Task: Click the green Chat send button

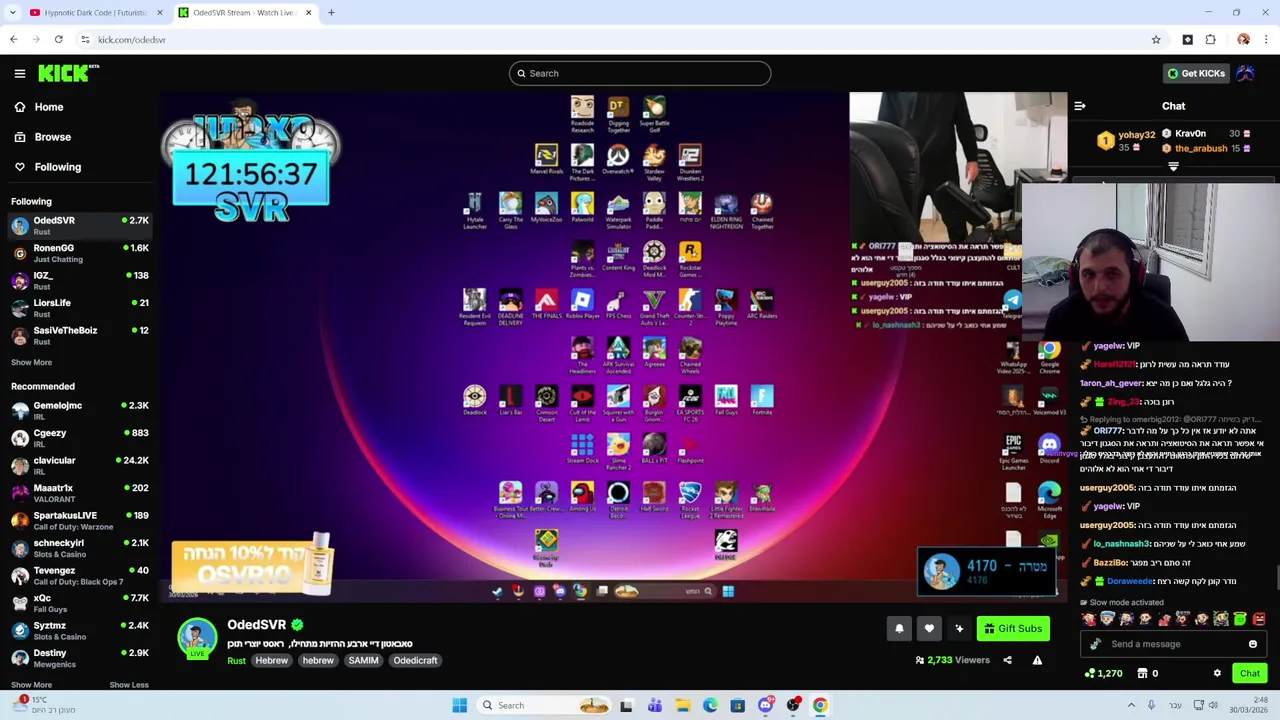Action: [1249, 673]
